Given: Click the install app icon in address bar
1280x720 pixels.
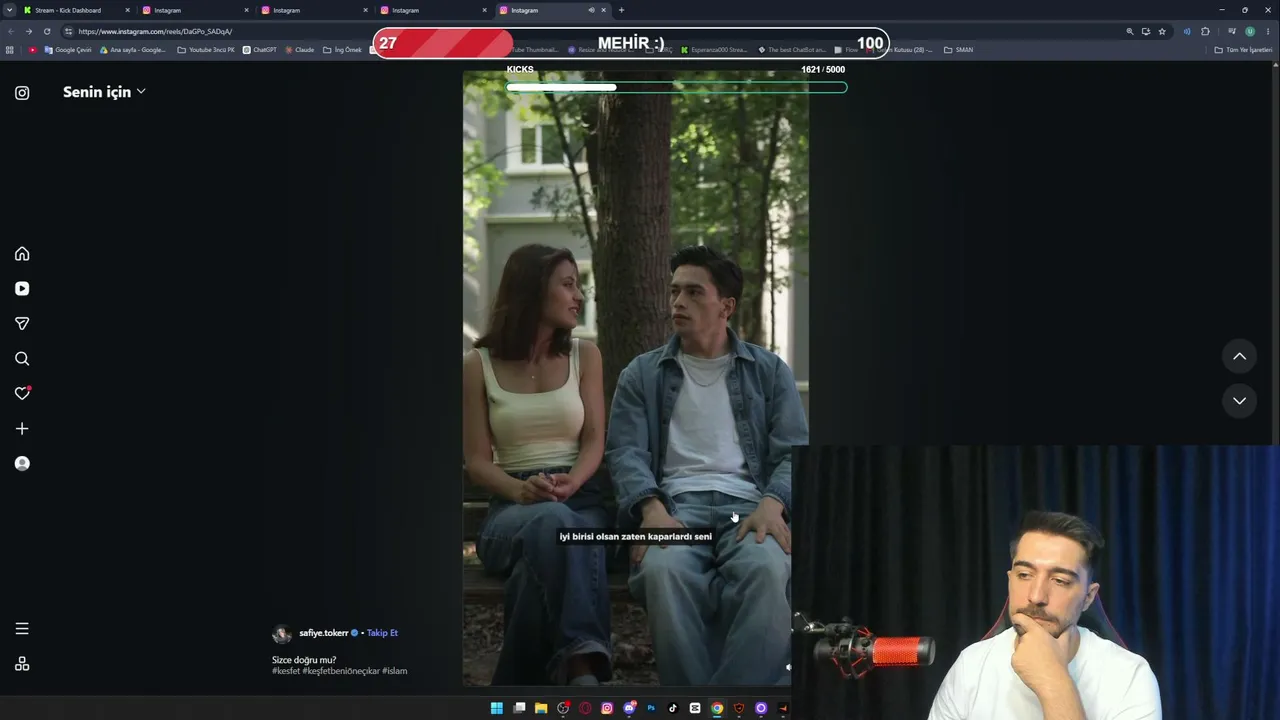Looking at the screenshot, I should coord(1146,31).
